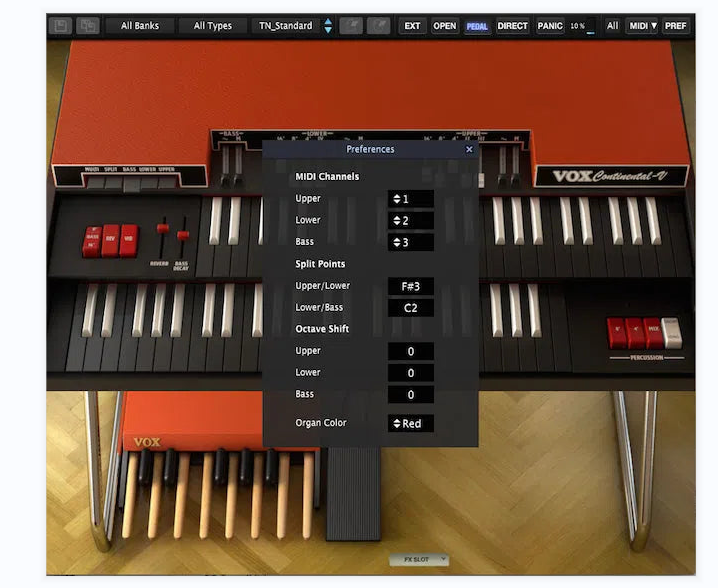
Task: Click the "Split Points" heading
Action: click(320, 264)
